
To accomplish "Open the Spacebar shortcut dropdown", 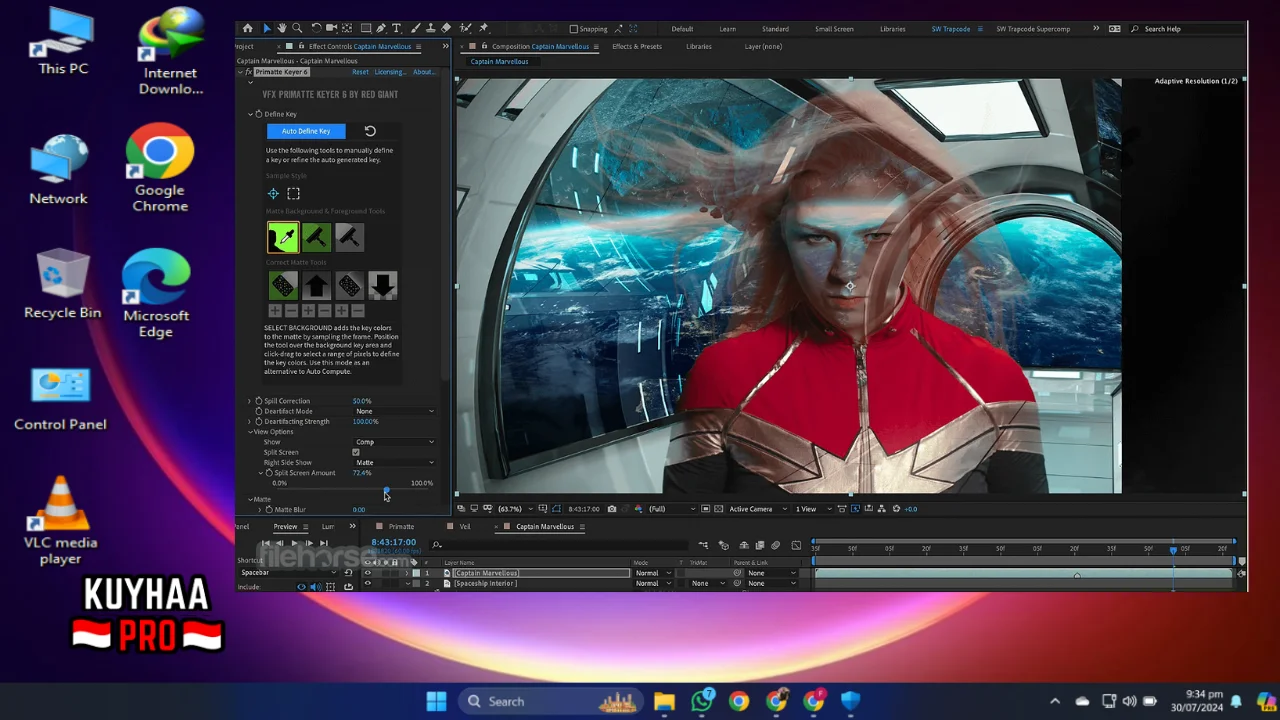I will coord(289,573).
